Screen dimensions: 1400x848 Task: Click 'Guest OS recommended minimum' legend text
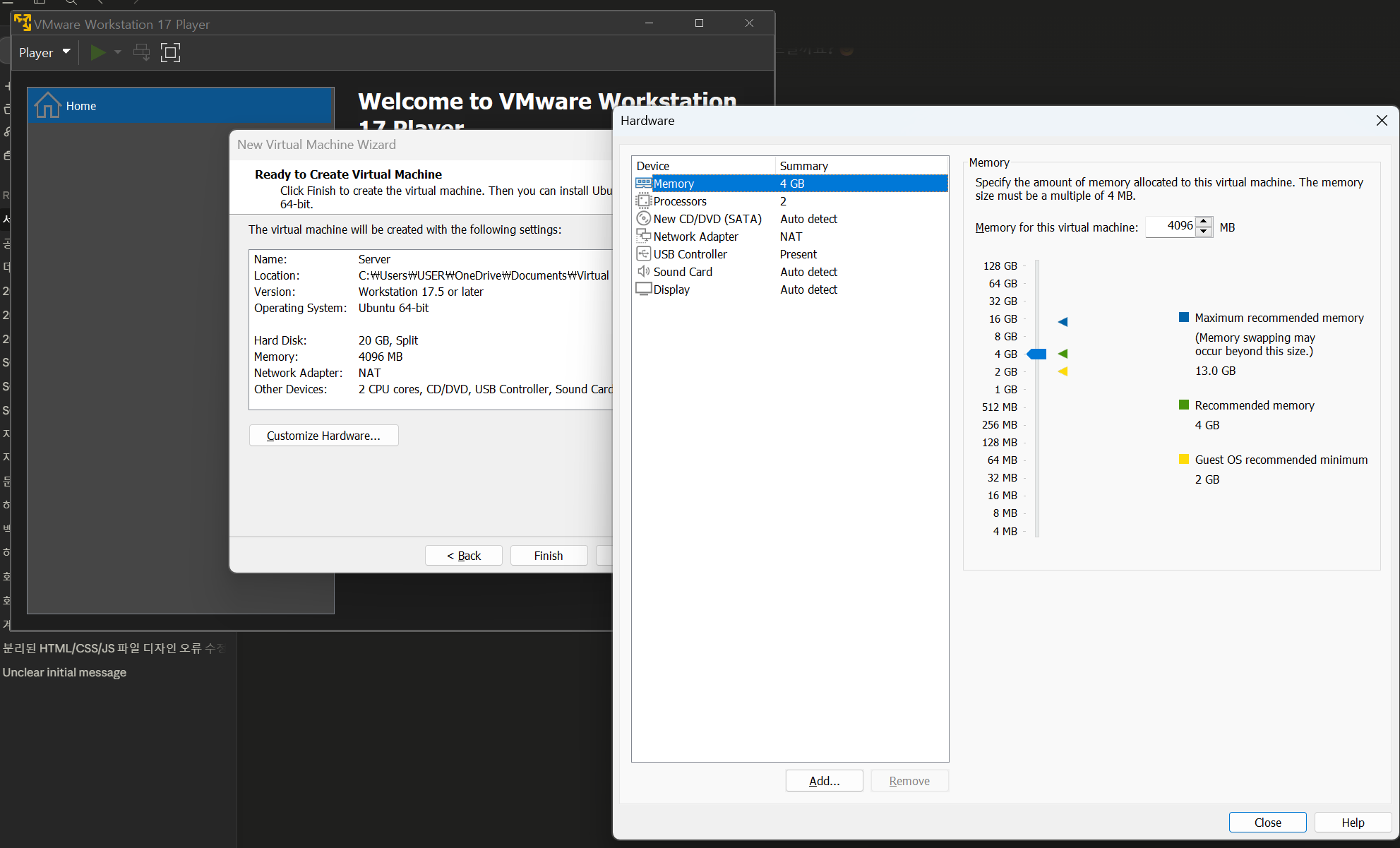tap(1281, 460)
